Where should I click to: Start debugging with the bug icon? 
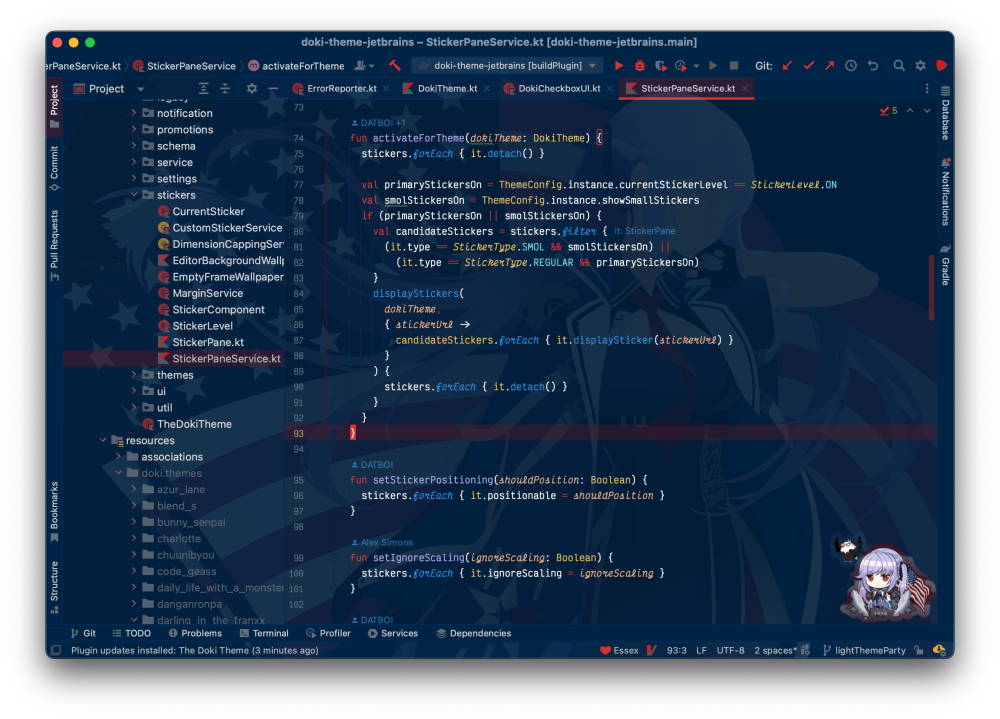(x=640, y=65)
